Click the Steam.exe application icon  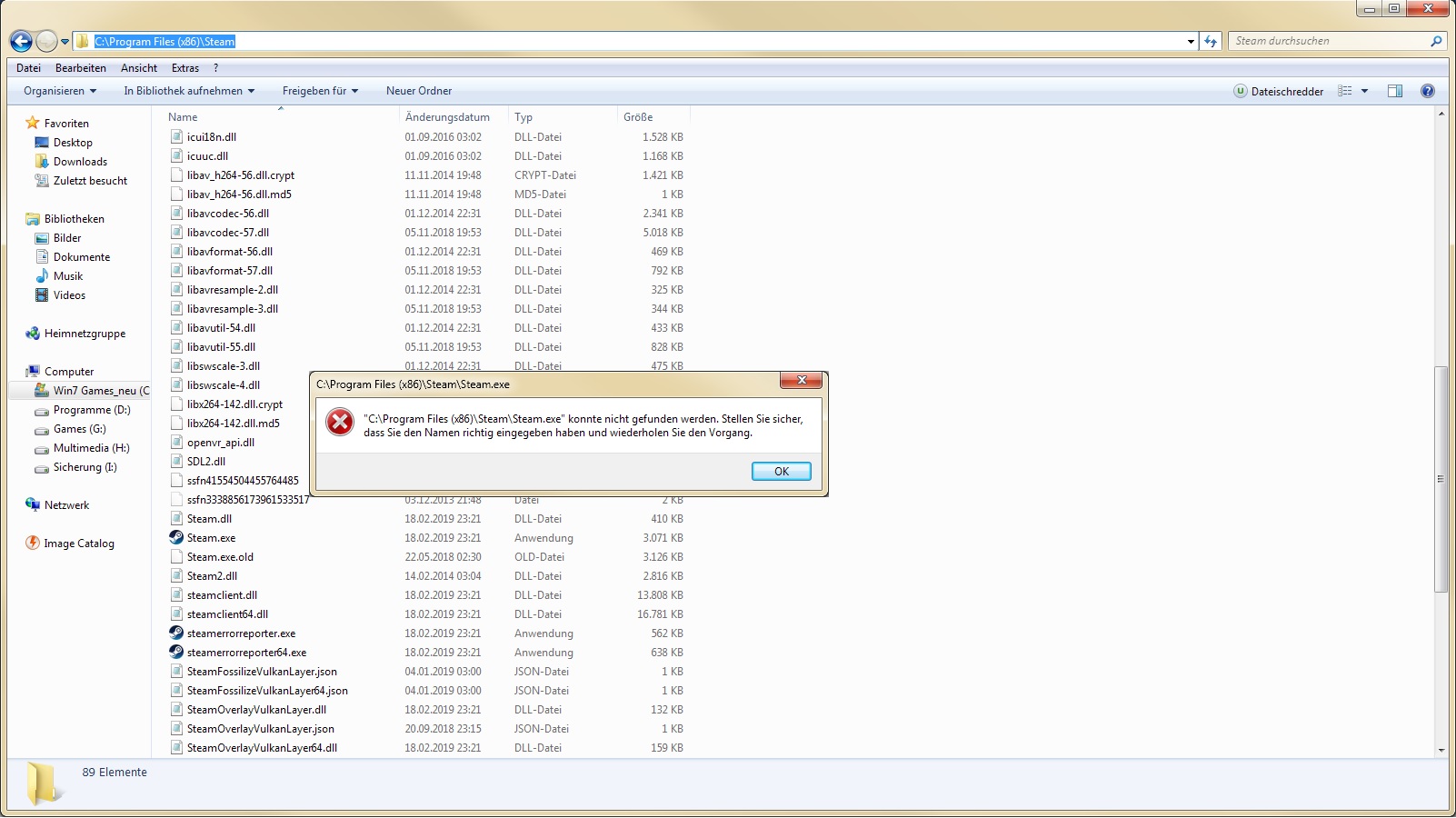coord(176,538)
